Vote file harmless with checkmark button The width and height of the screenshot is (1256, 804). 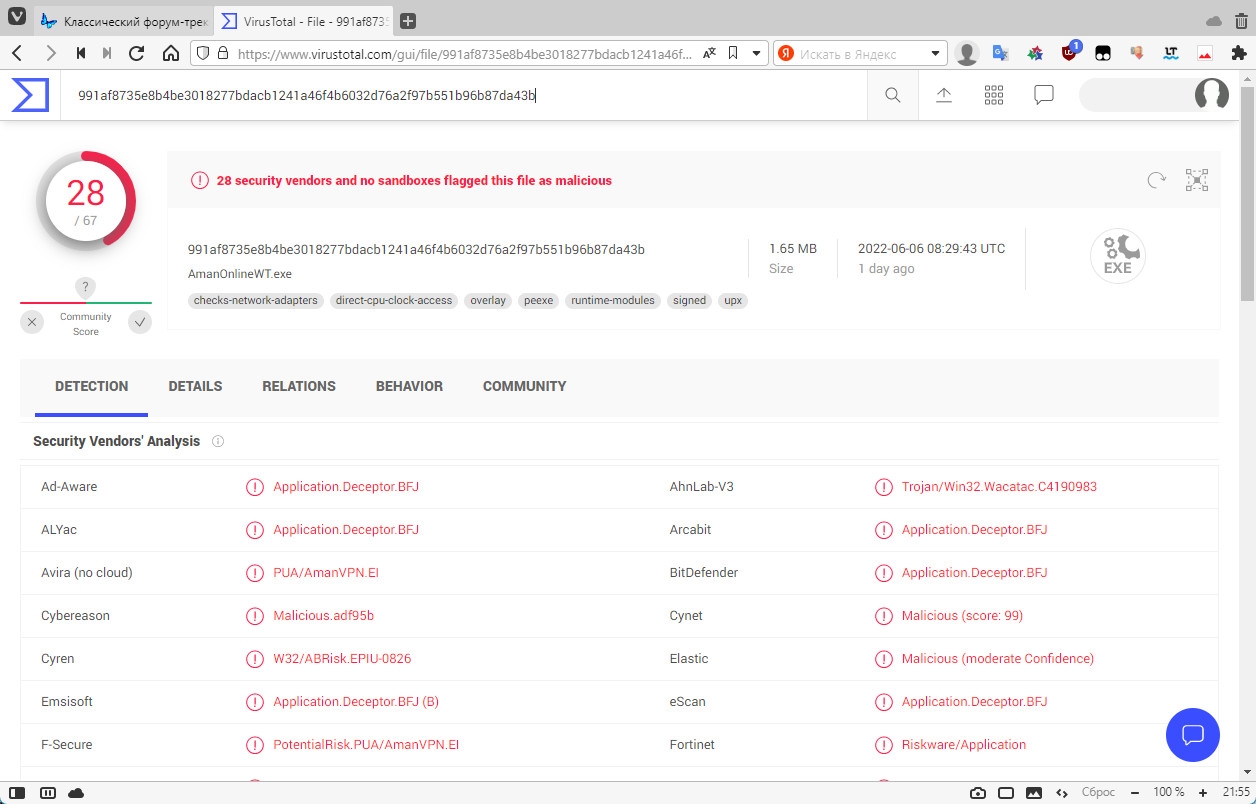point(140,322)
